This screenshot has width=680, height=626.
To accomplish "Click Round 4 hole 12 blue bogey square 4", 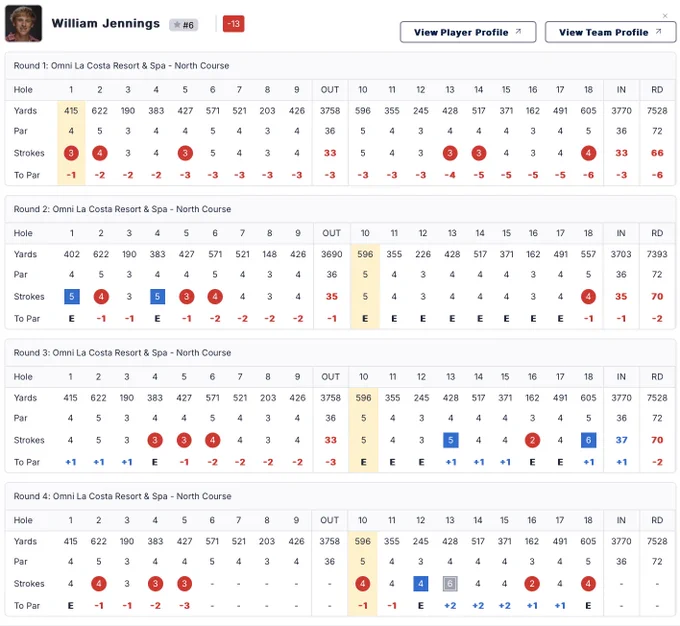I will pyautogui.click(x=421, y=584).
